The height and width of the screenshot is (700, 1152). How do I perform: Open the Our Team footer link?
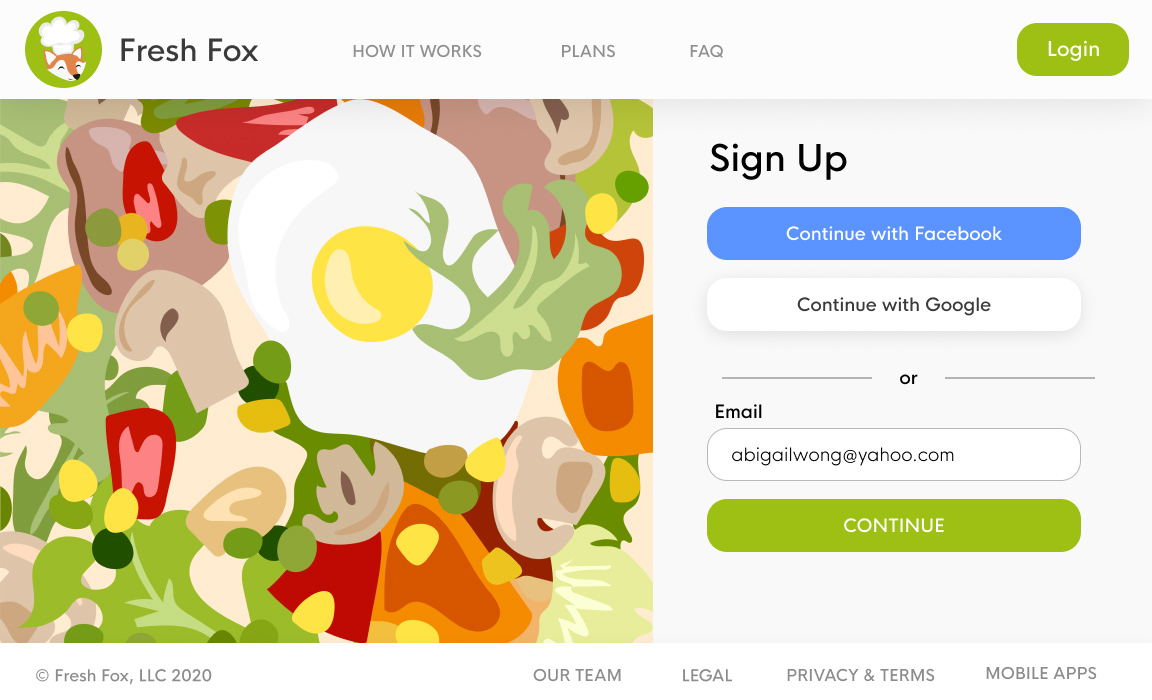click(x=577, y=675)
